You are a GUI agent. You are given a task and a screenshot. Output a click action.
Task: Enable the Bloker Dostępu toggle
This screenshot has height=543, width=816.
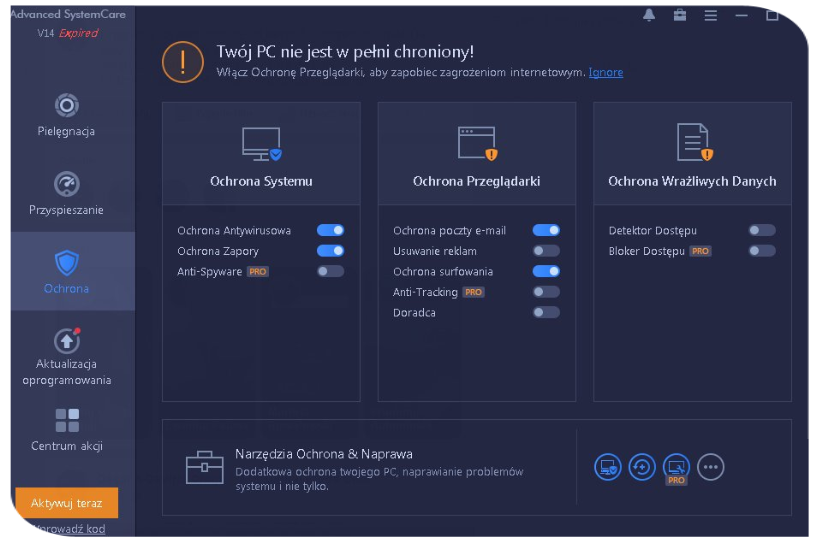point(762,251)
